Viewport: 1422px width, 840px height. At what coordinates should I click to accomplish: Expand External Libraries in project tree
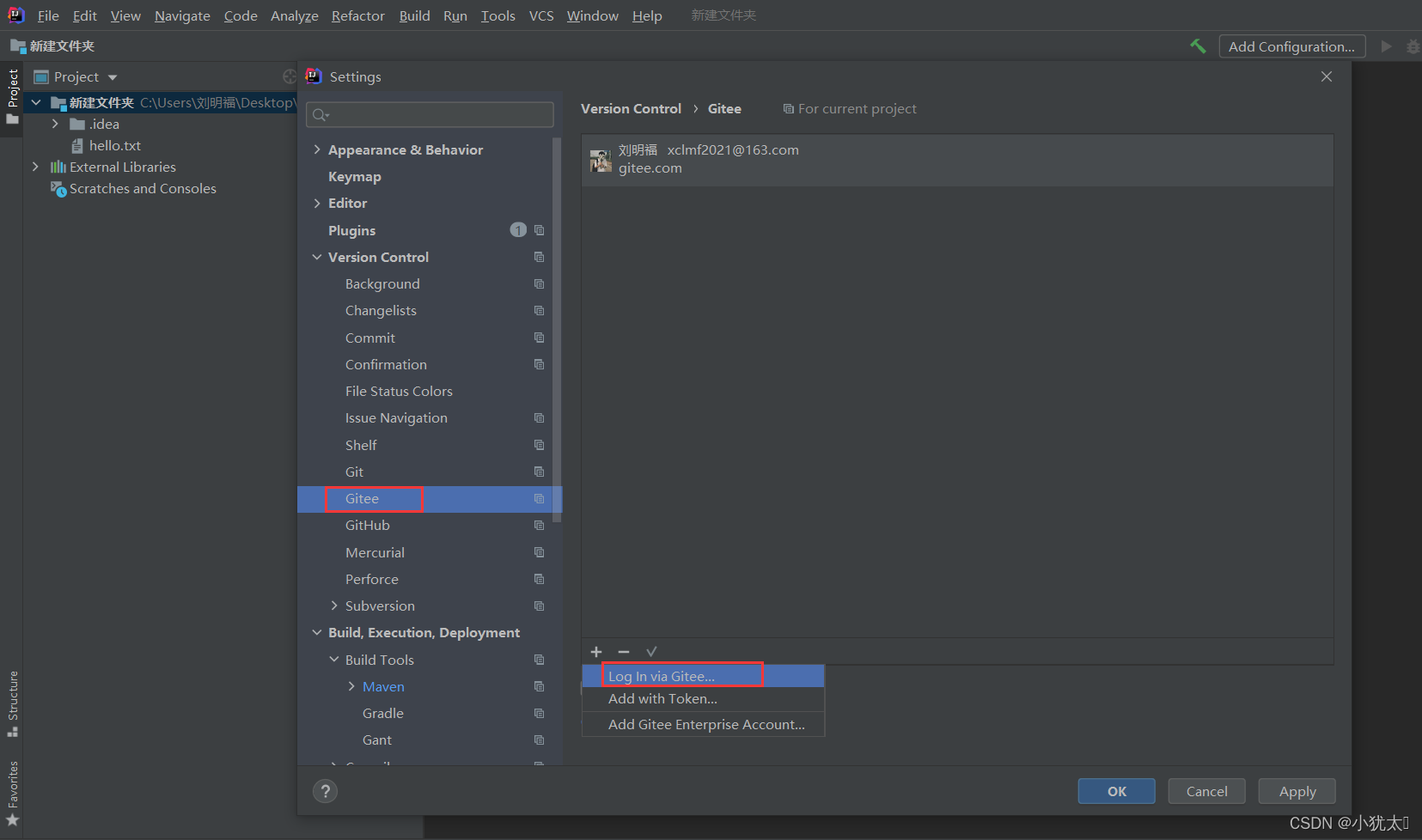point(35,167)
